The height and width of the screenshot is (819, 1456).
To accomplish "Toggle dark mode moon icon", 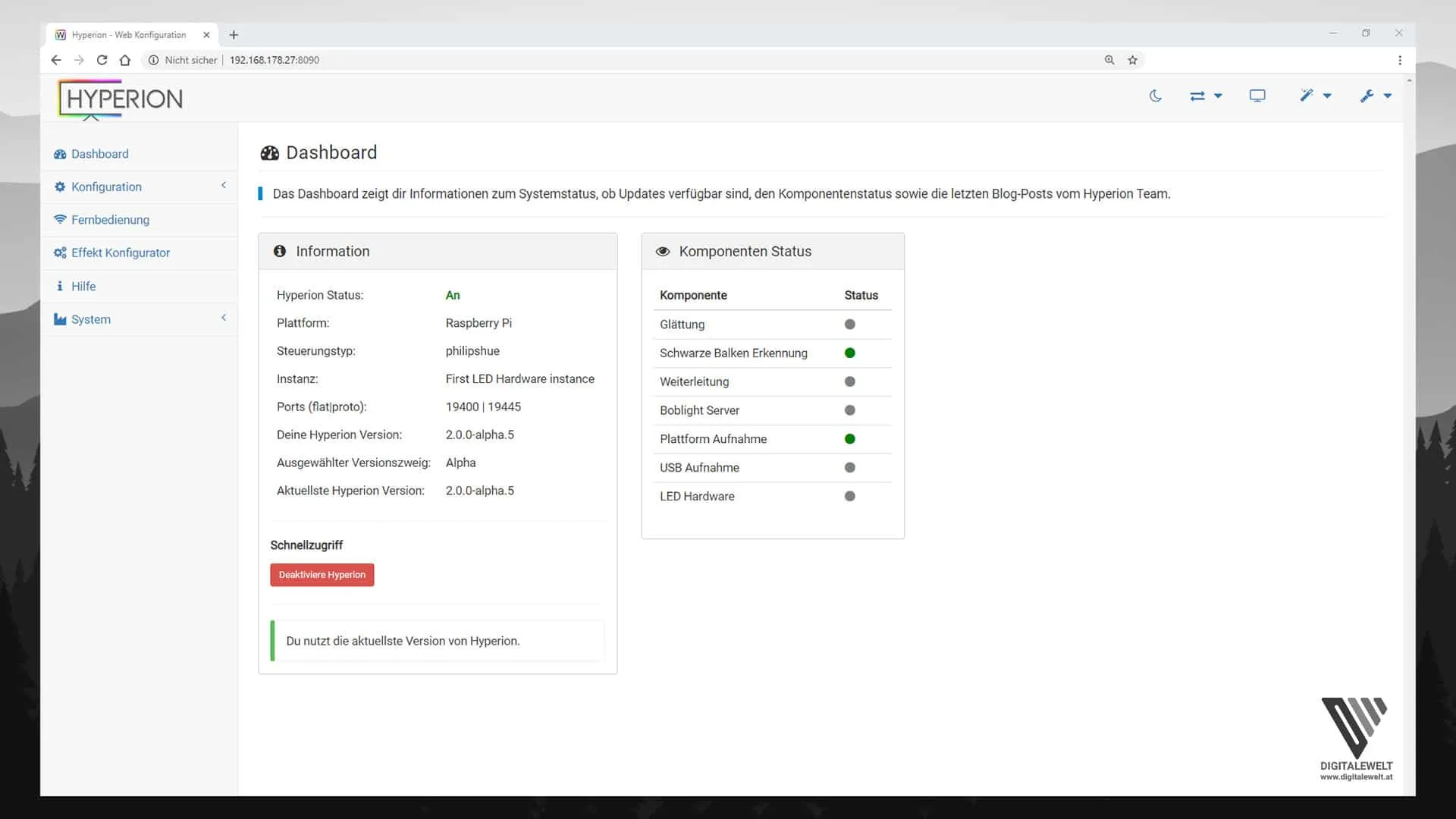I will (1155, 96).
